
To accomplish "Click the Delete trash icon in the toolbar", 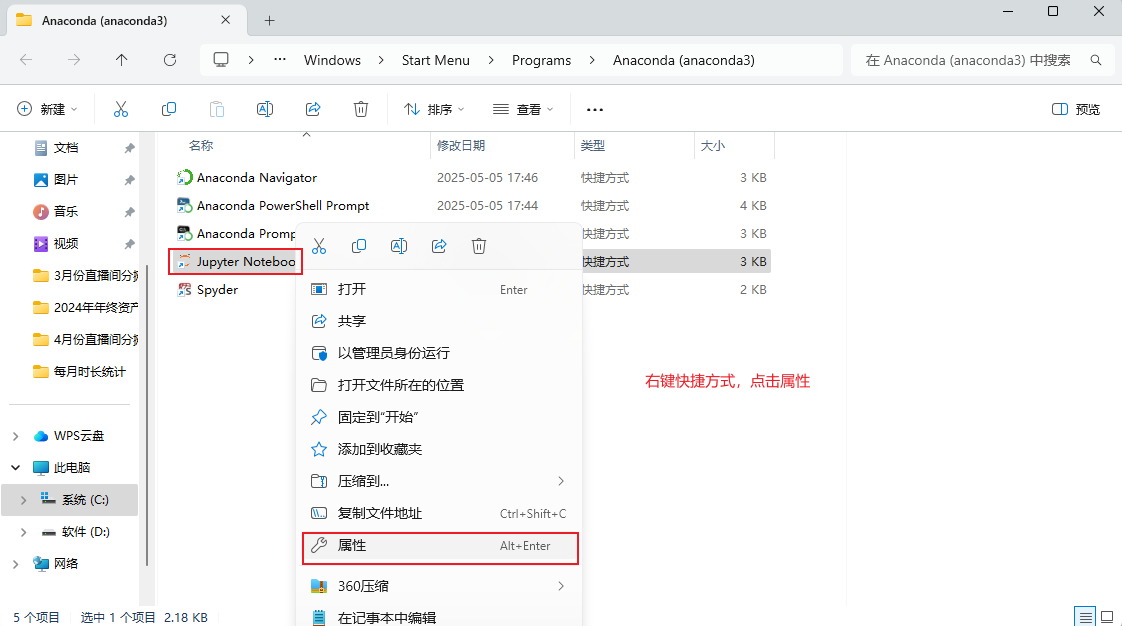I will click(x=361, y=109).
